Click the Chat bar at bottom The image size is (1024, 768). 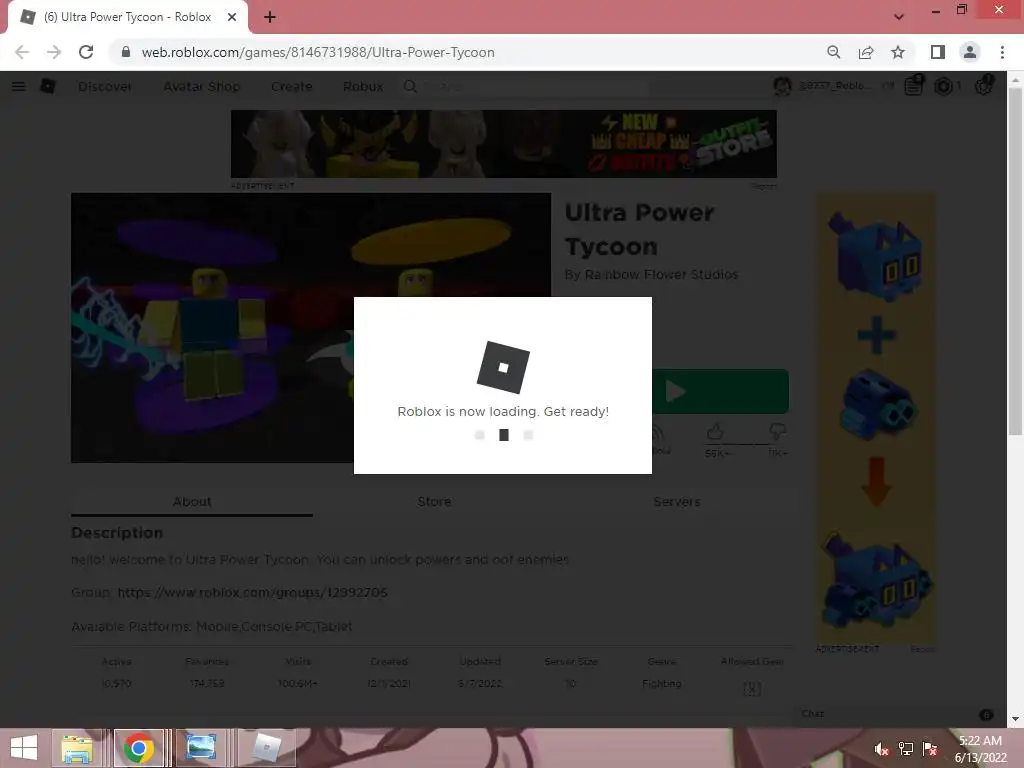[897, 714]
